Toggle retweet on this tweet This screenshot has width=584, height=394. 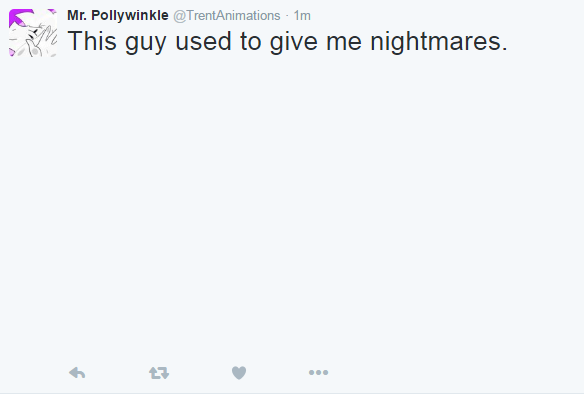click(x=159, y=372)
